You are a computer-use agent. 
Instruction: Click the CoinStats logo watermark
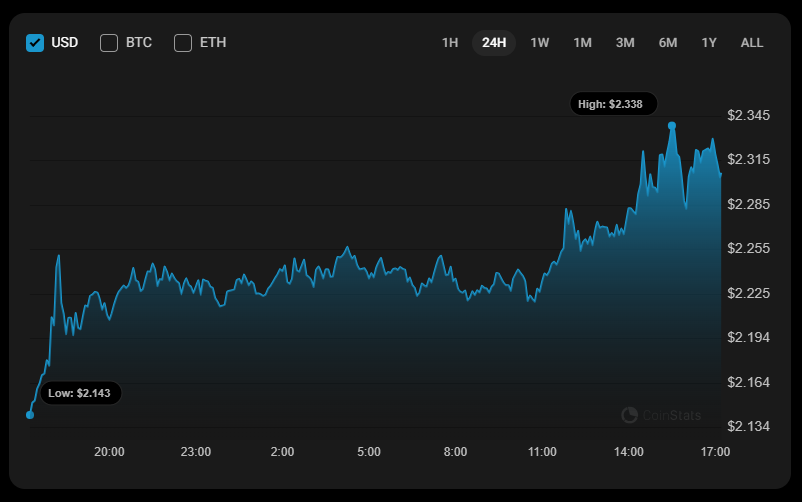tap(661, 415)
